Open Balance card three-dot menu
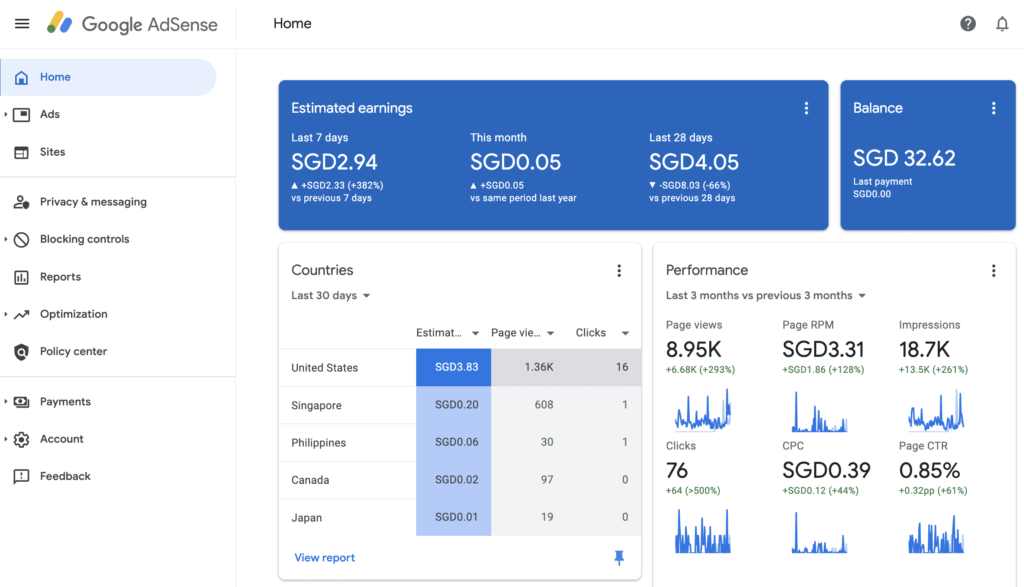This screenshot has height=587, width=1024. coord(993,108)
